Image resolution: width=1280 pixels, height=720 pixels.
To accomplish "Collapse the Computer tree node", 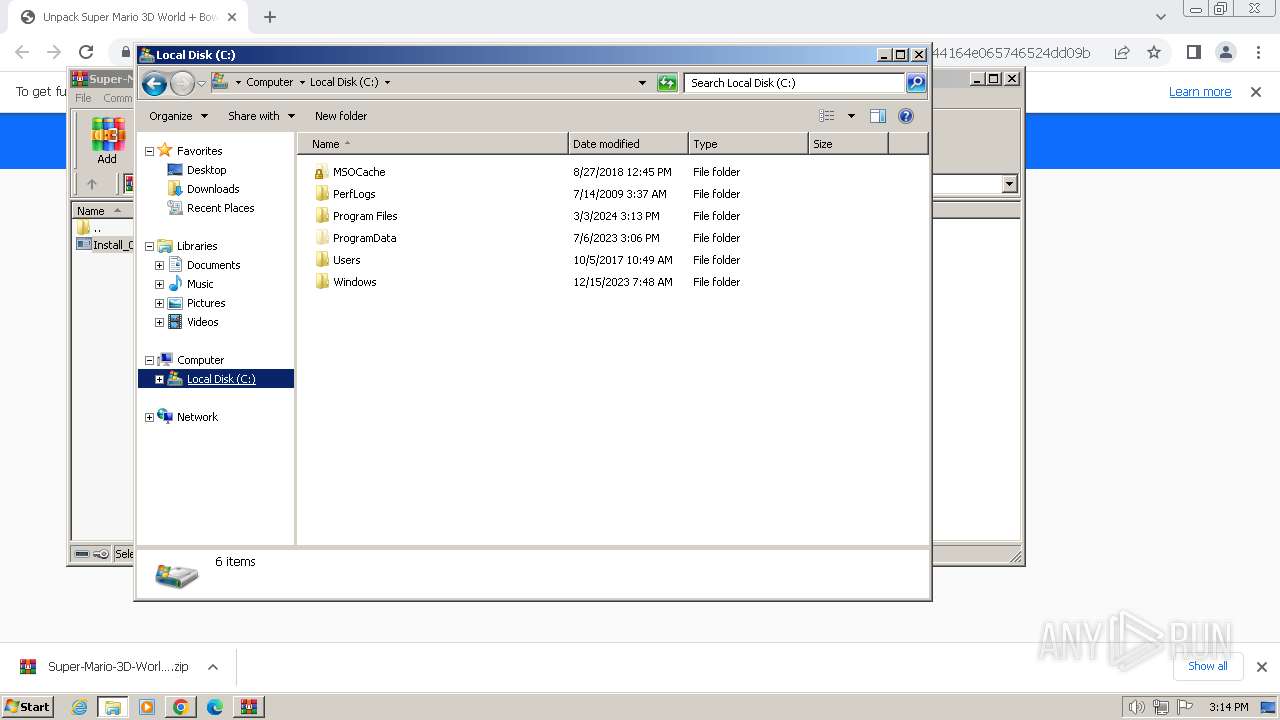I will pyautogui.click(x=149, y=360).
